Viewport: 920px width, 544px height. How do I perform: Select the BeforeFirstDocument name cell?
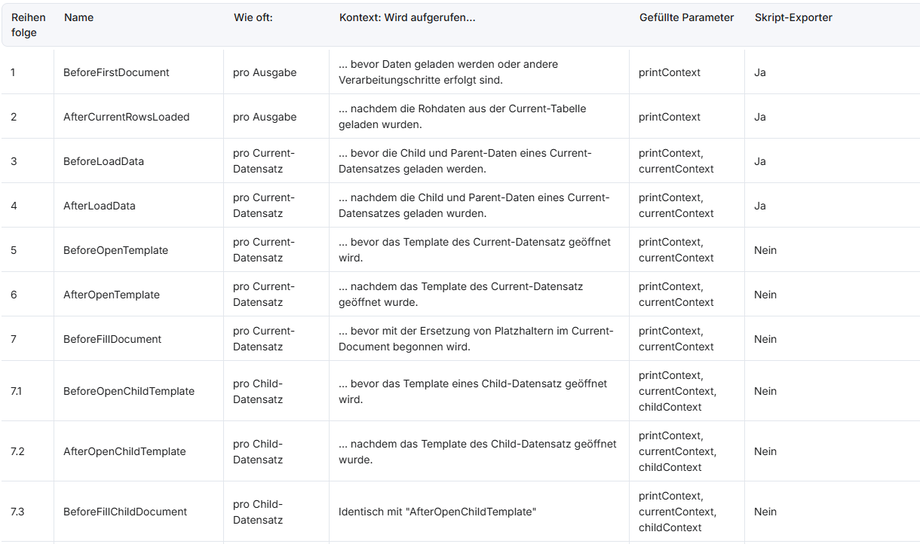(116, 72)
